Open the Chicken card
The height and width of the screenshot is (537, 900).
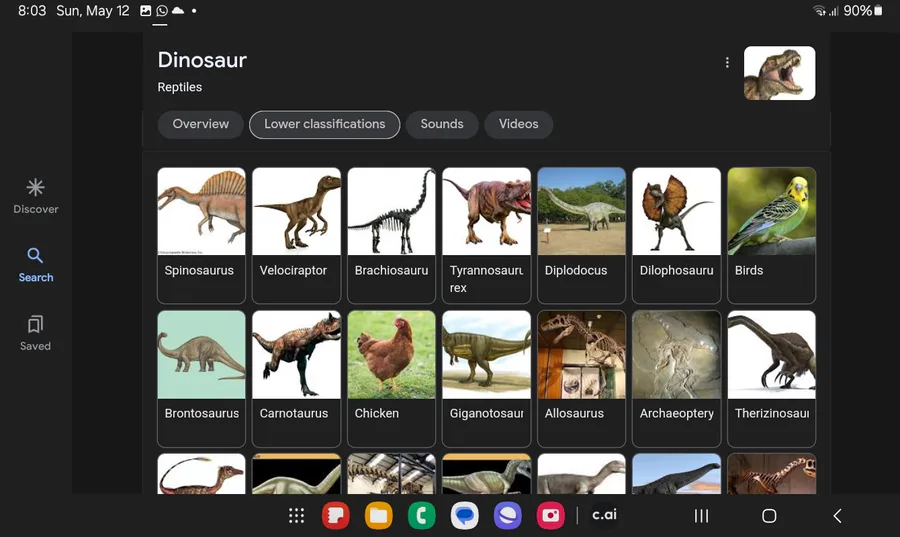point(391,379)
